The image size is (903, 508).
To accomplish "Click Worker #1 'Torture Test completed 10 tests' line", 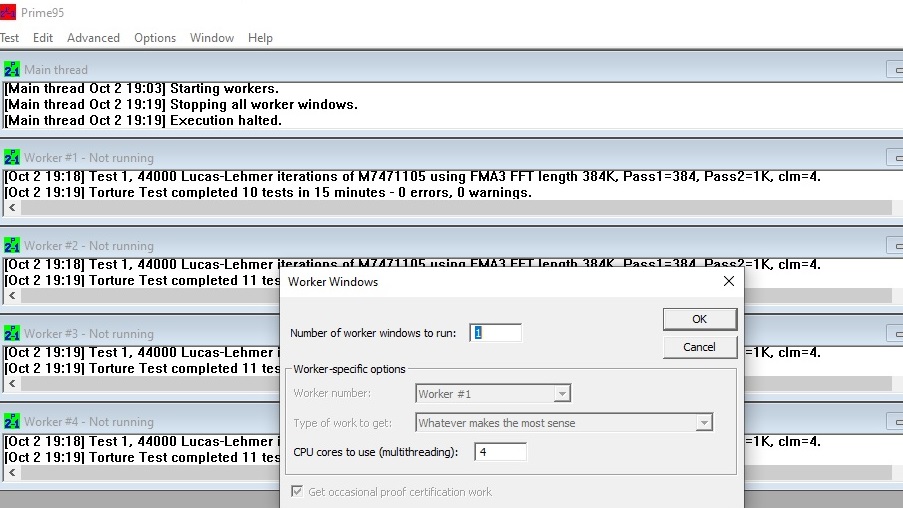I will point(268,192).
